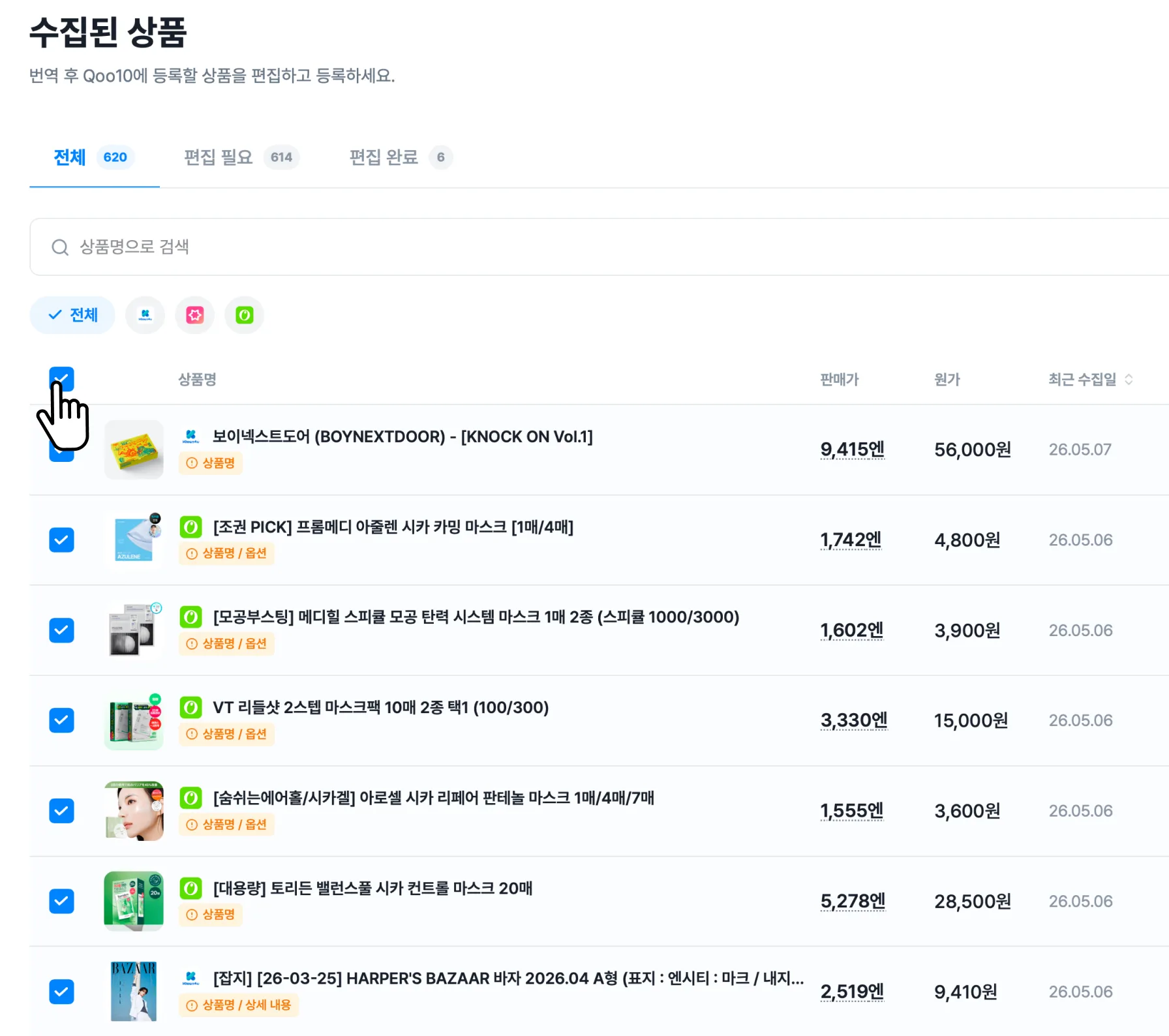Click the 판매가 column header
This screenshot has width=1169, height=1036.
(840, 379)
